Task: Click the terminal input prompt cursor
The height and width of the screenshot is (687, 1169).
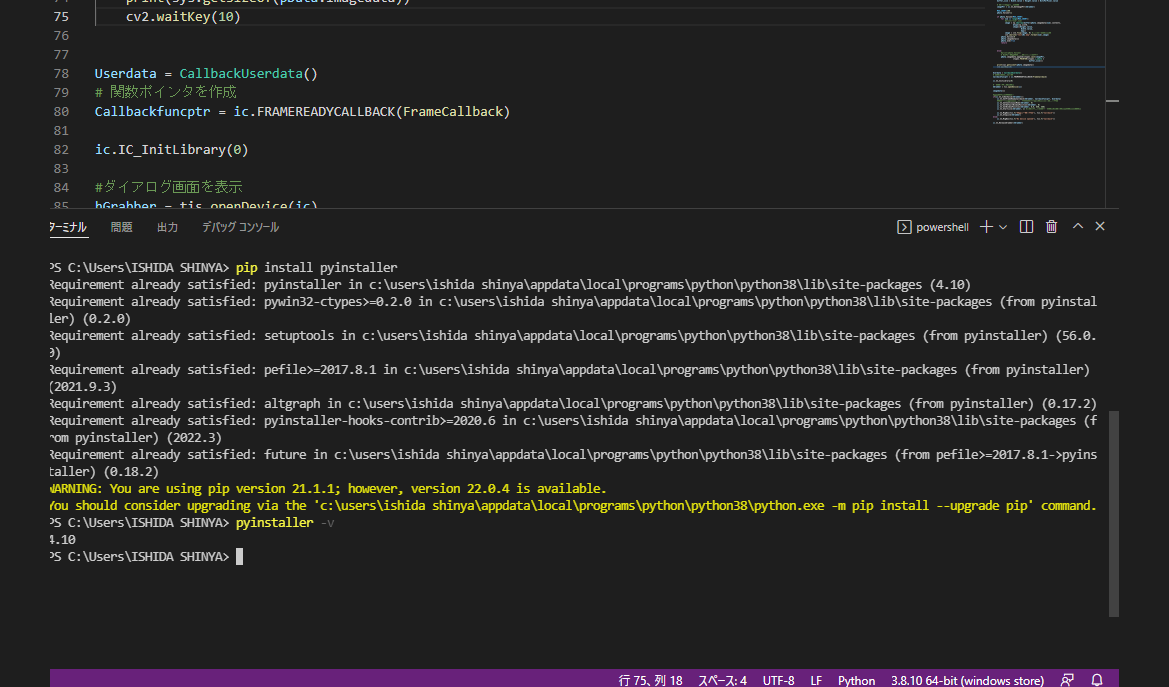Action: point(239,556)
